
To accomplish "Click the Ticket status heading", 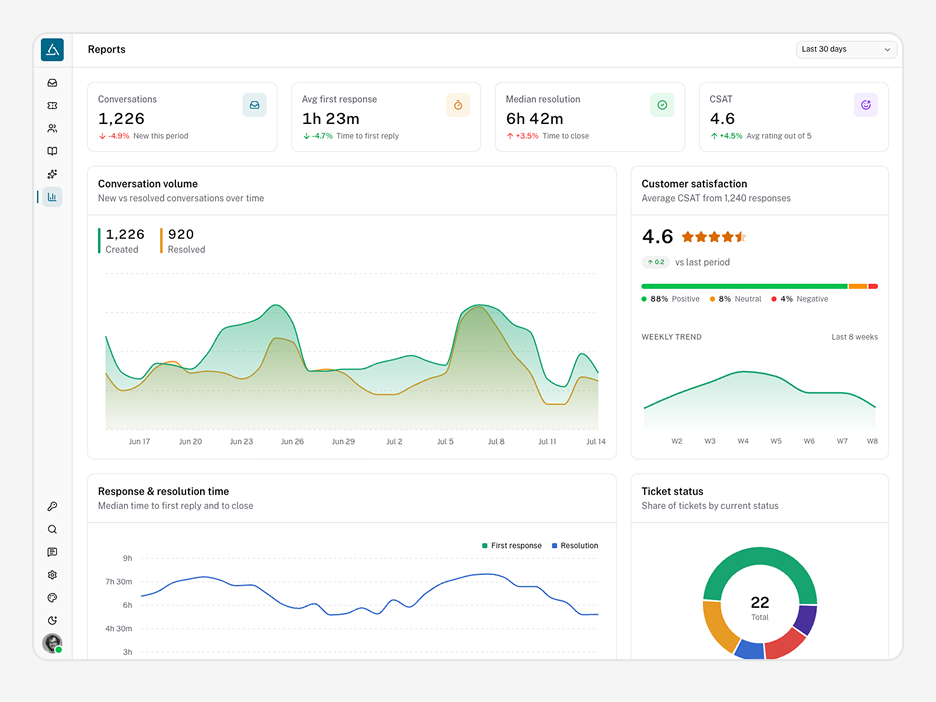I will pos(672,491).
